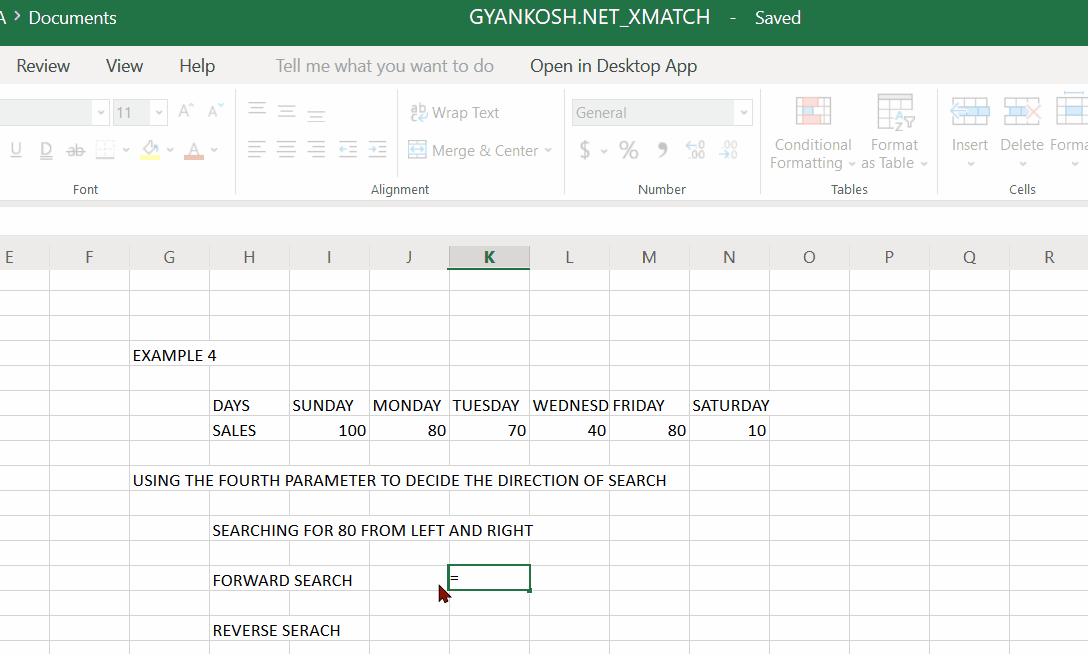Apply the comma style

pyautogui.click(x=662, y=149)
